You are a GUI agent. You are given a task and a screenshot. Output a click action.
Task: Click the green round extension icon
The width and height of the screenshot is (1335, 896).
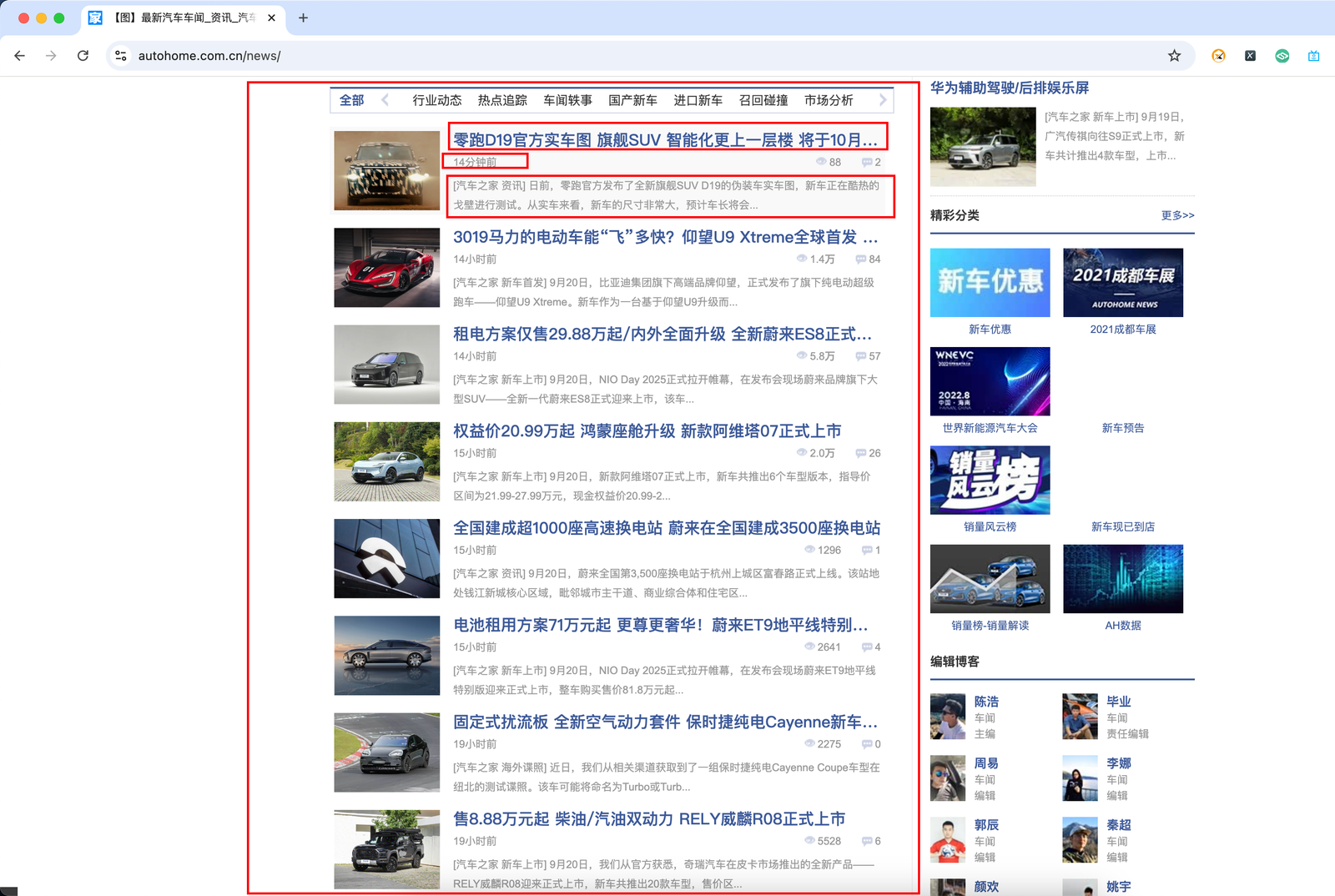(1282, 56)
